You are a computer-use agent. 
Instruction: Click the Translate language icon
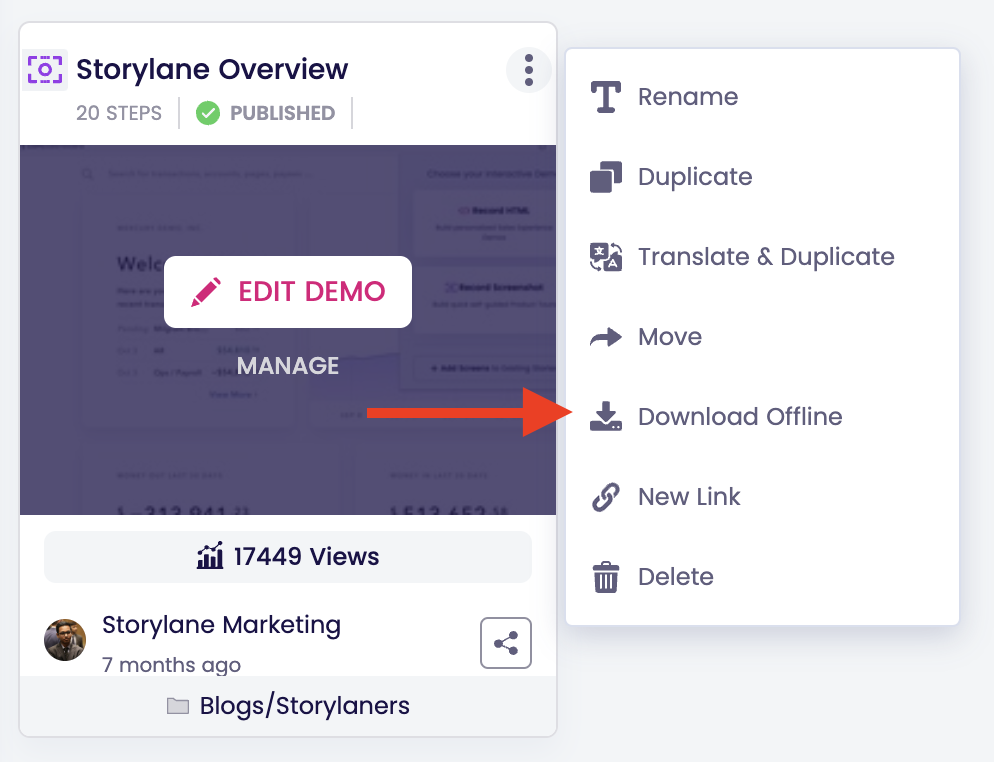click(x=605, y=257)
